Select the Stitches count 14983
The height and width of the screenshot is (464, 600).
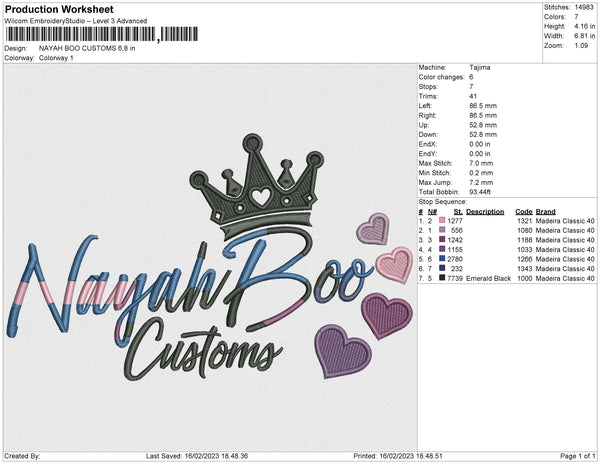point(584,7)
